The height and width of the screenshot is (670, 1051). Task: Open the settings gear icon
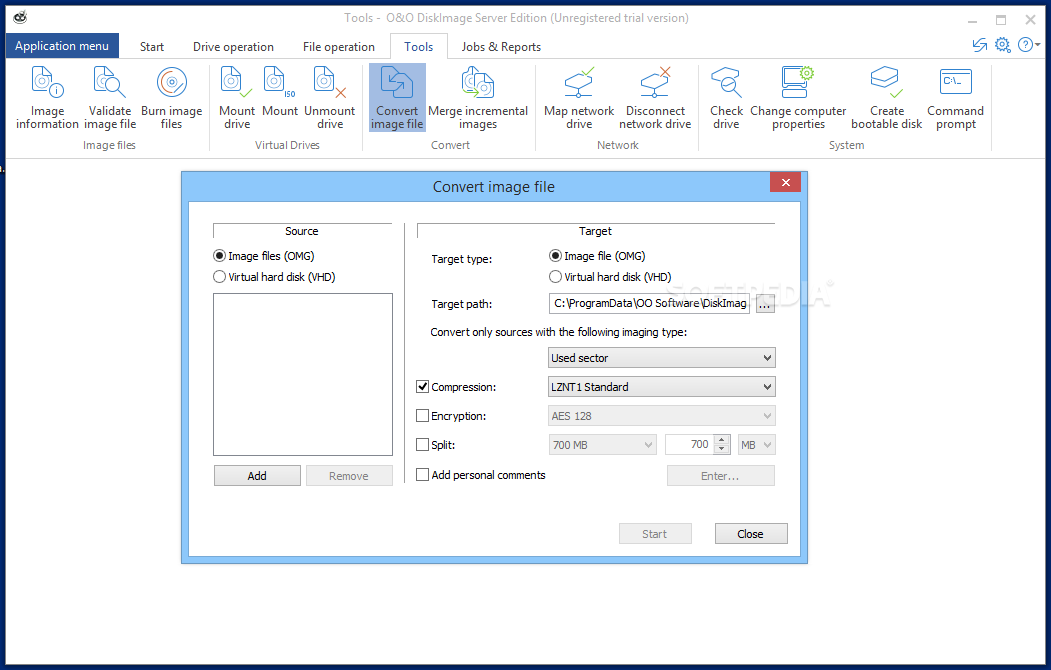(1002, 45)
